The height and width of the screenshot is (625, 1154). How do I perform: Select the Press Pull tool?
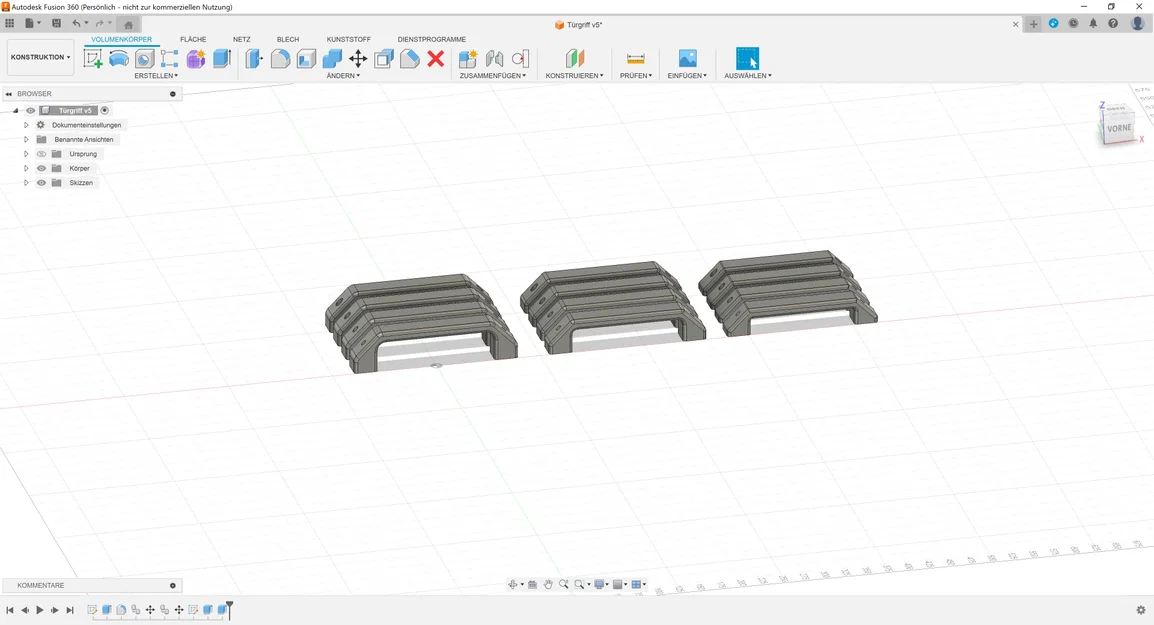pos(254,59)
